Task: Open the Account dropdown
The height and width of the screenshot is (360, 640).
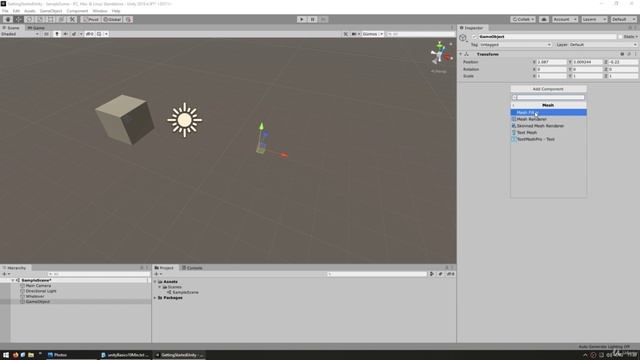Action: click(565, 19)
